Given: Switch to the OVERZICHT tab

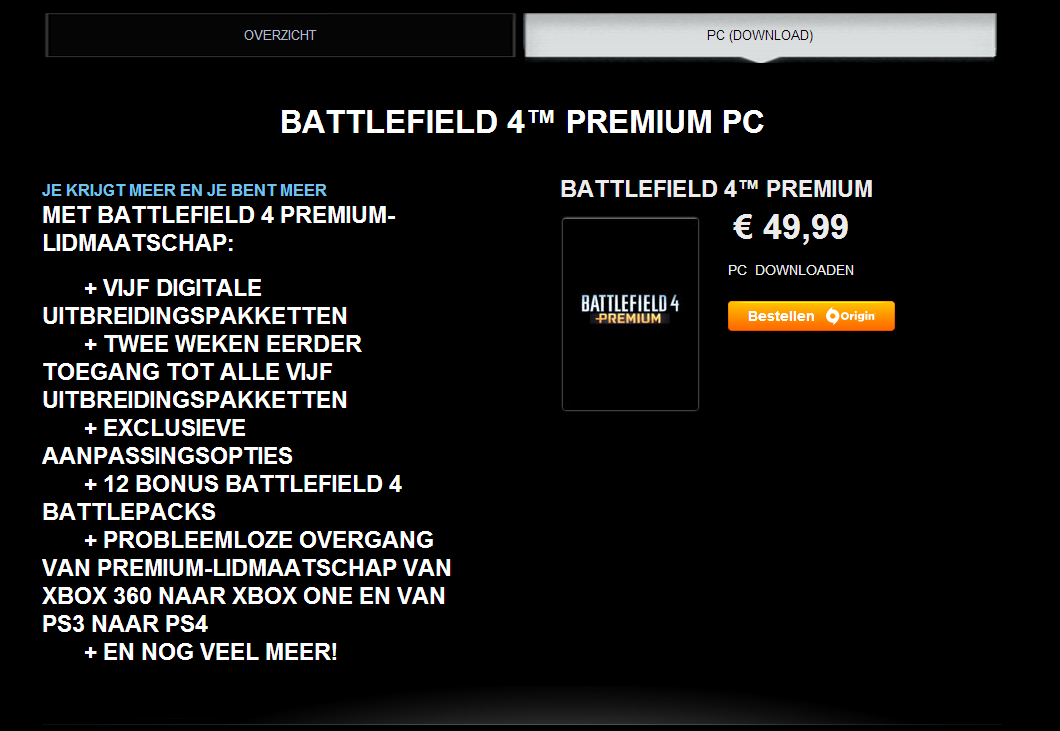Looking at the screenshot, I should (x=280, y=35).
